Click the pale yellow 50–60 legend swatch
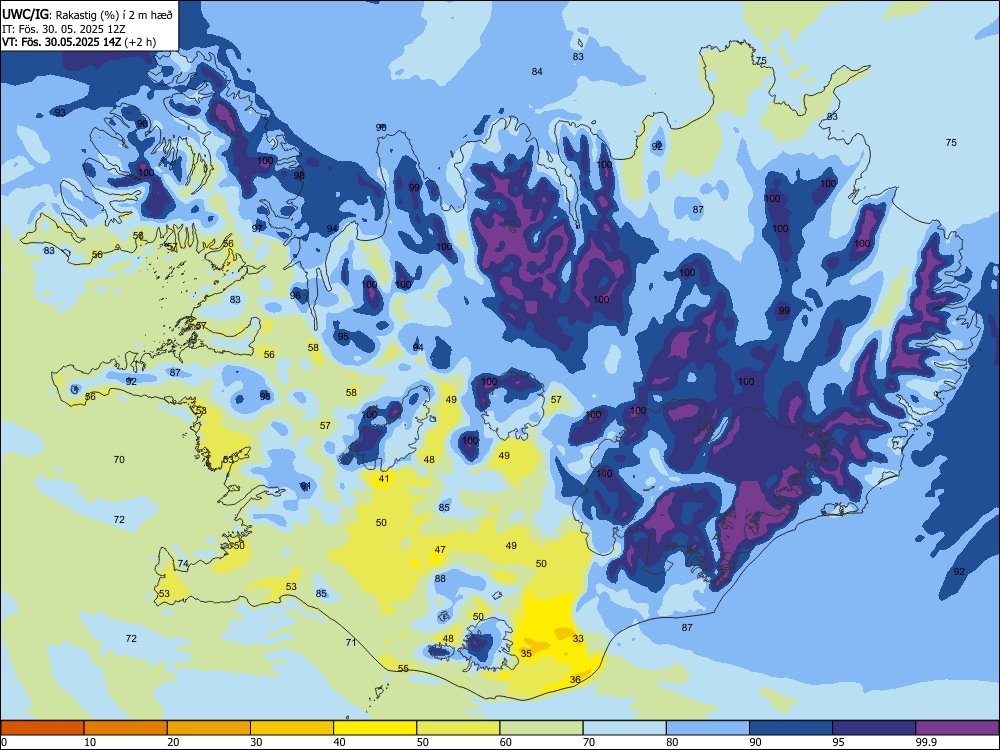Viewport: 1000px width, 750px height. [458, 728]
